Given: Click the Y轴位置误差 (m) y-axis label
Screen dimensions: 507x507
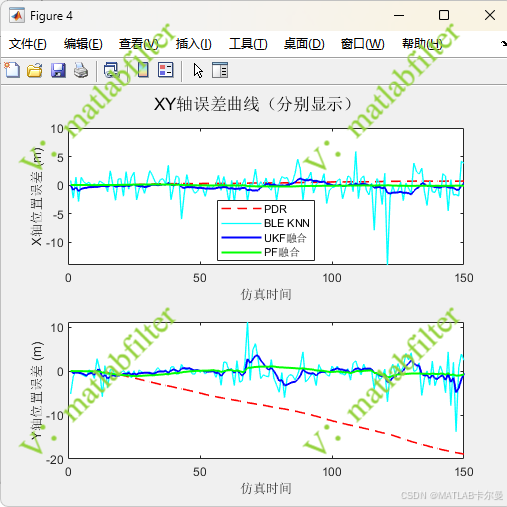Looking at the screenshot, I should point(37,390).
